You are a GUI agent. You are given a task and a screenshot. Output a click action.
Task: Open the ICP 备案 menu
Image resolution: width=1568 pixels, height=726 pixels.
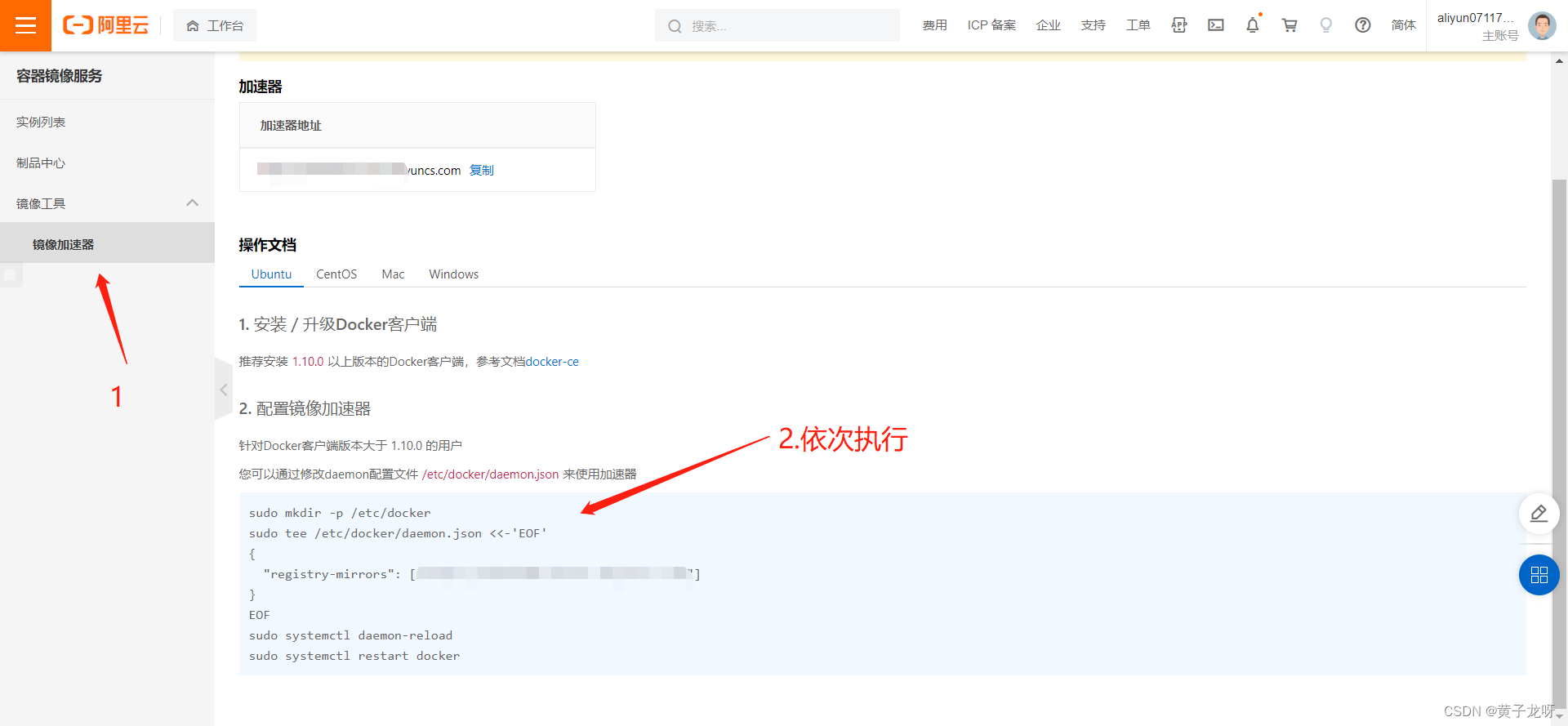pos(991,25)
